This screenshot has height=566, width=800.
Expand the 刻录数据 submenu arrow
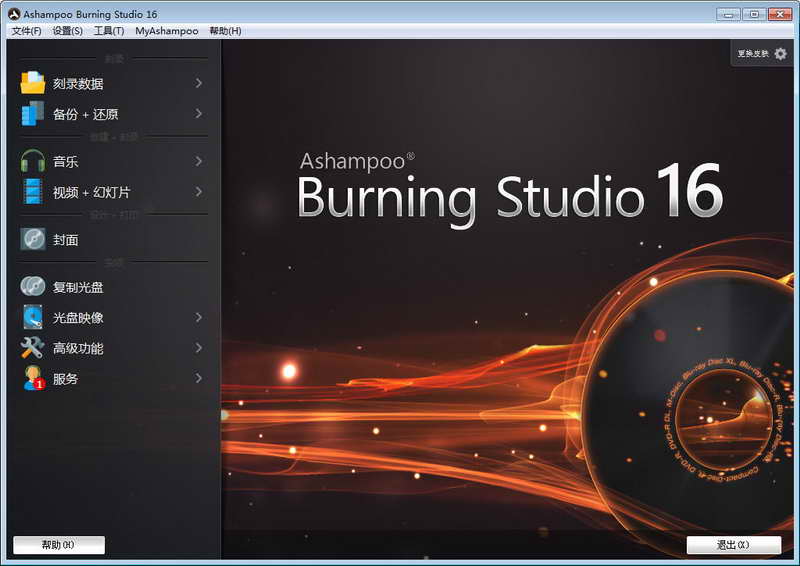(199, 83)
